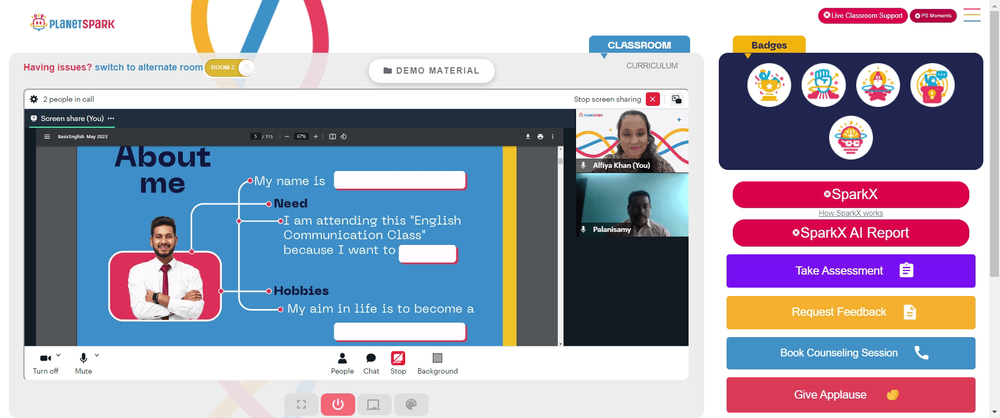Click the fullscreen expand button
The width and height of the screenshot is (1000, 418).
[302, 405]
